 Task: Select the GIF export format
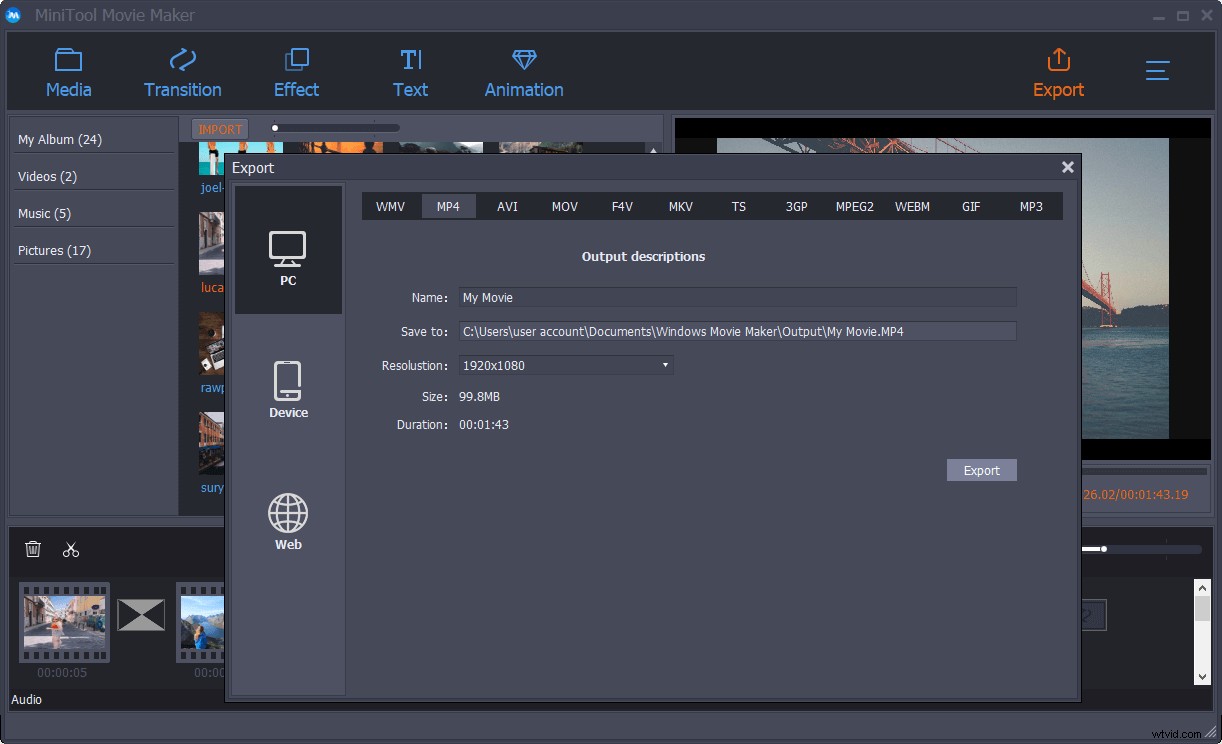971,206
